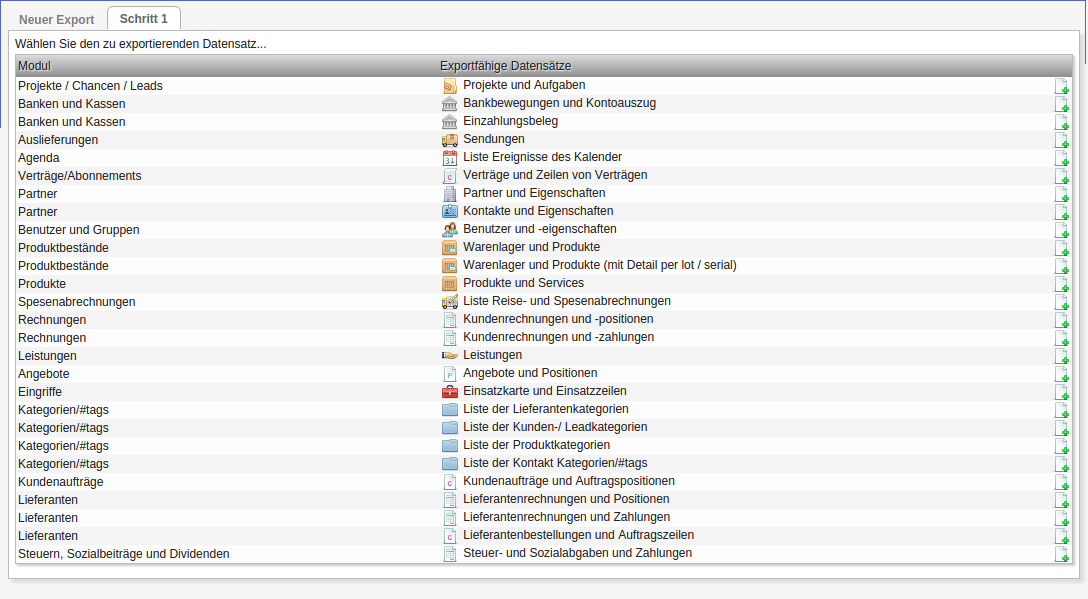Click new export icon for Projekte und Aufgaben
This screenshot has height=599, width=1088.
point(1062,86)
